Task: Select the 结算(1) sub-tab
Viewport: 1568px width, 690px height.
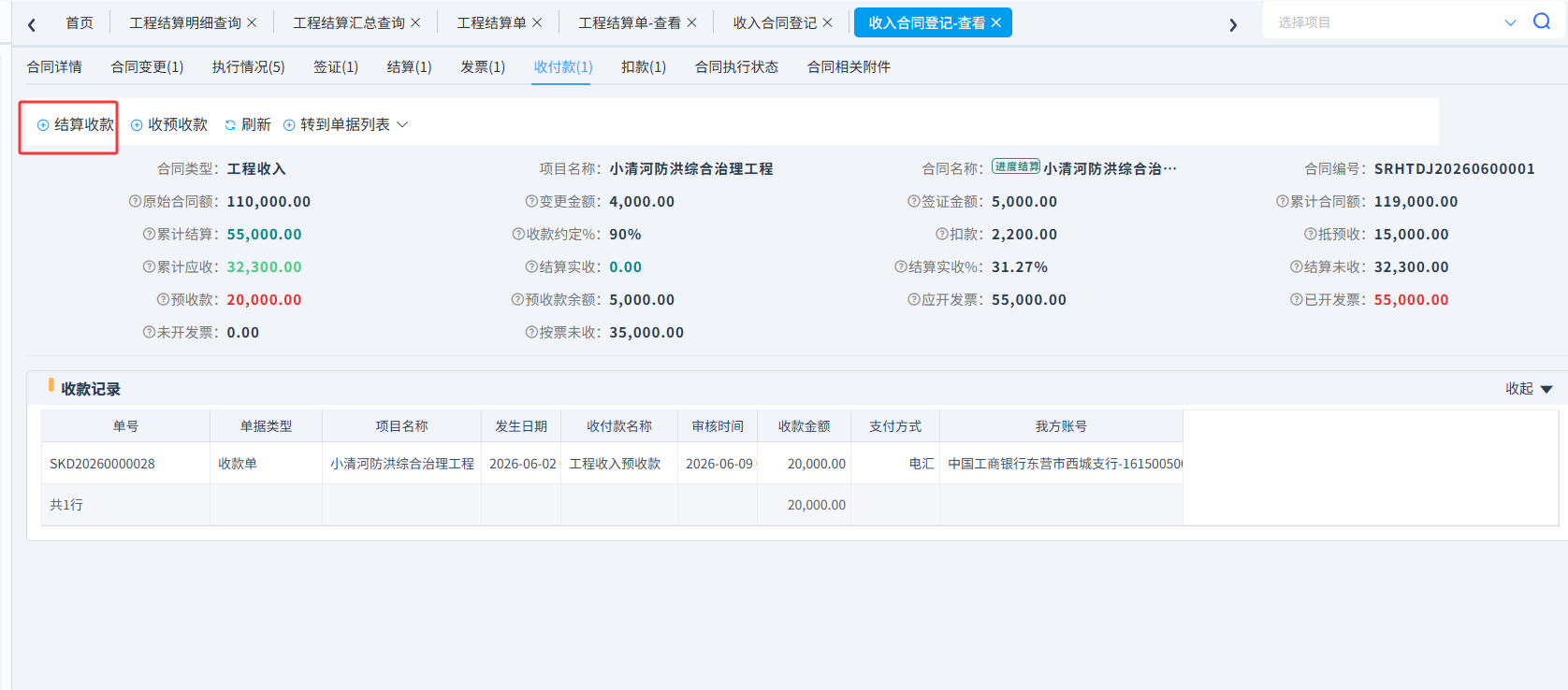Action: pos(409,66)
